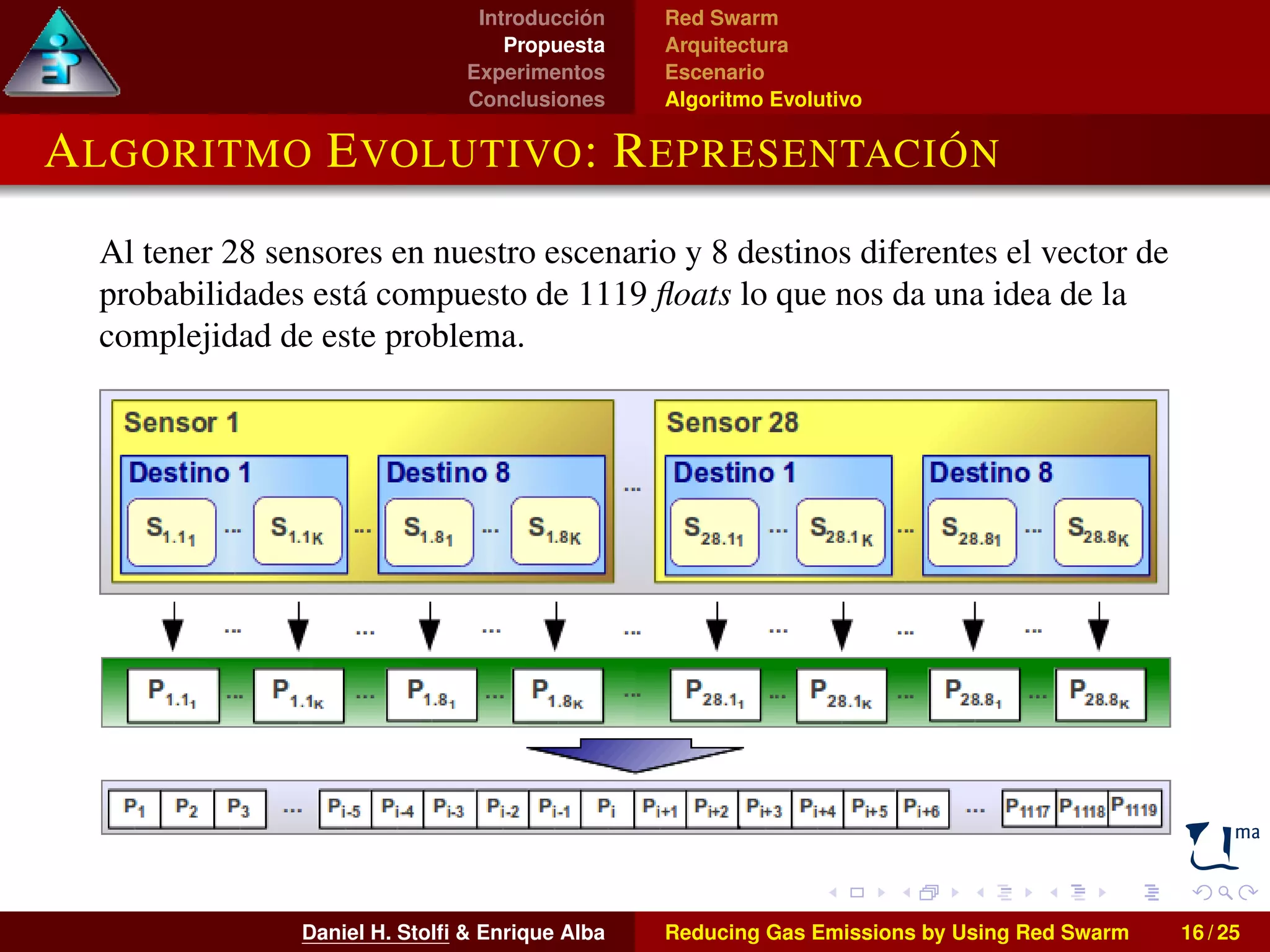Click 'Destino 1' under Sensor 28

[734, 473]
